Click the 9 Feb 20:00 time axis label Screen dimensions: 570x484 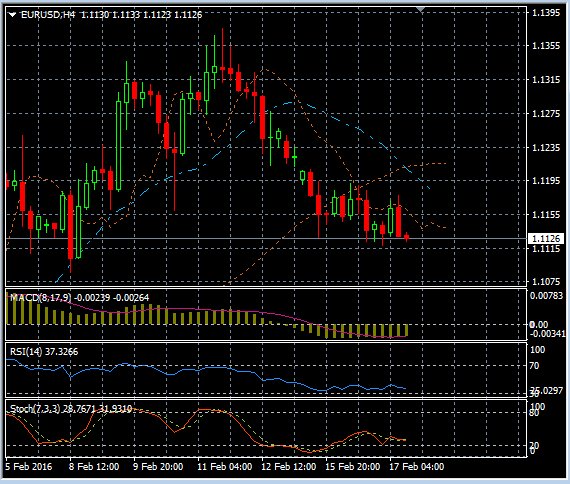pyautogui.click(x=158, y=467)
